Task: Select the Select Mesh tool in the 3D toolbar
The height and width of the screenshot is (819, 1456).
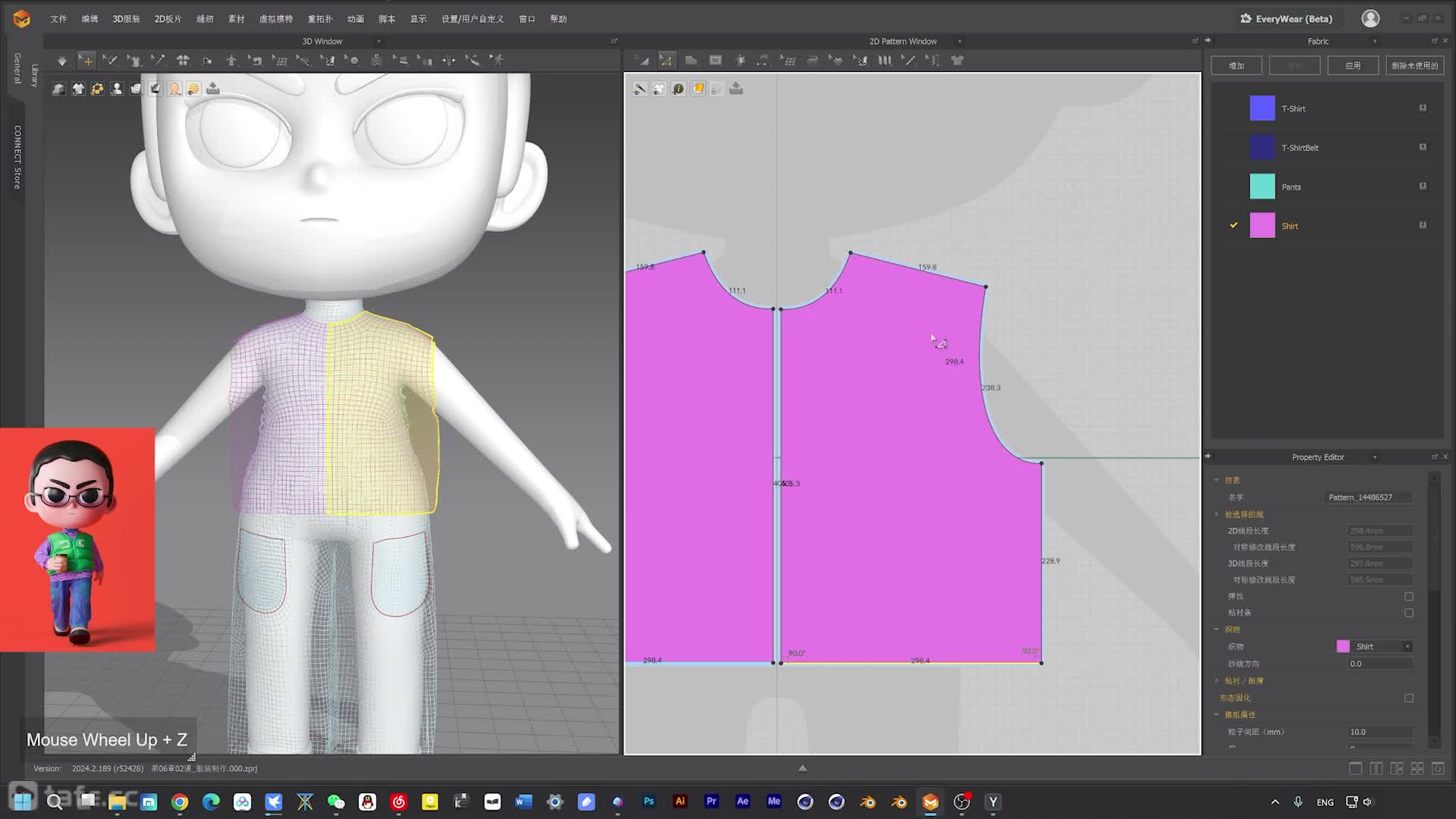Action: [x=110, y=61]
